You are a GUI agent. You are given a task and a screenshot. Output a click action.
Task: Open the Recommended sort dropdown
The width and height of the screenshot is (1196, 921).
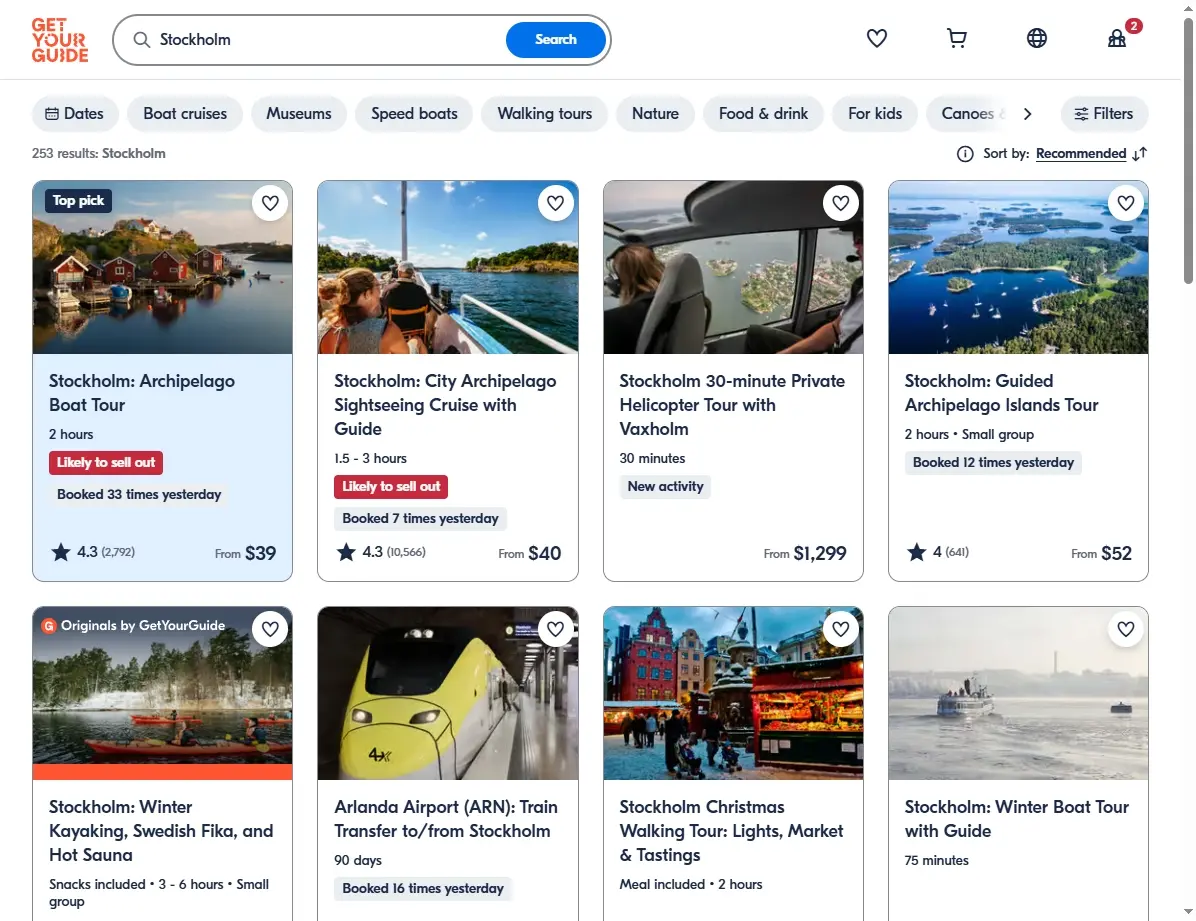click(1081, 154)
